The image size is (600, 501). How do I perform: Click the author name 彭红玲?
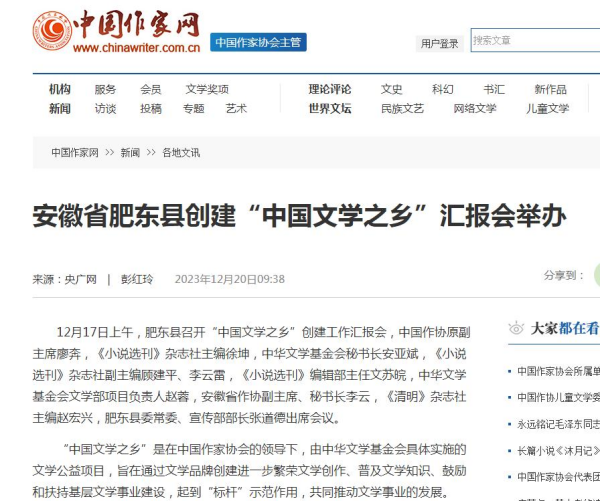tap(137, 279)
